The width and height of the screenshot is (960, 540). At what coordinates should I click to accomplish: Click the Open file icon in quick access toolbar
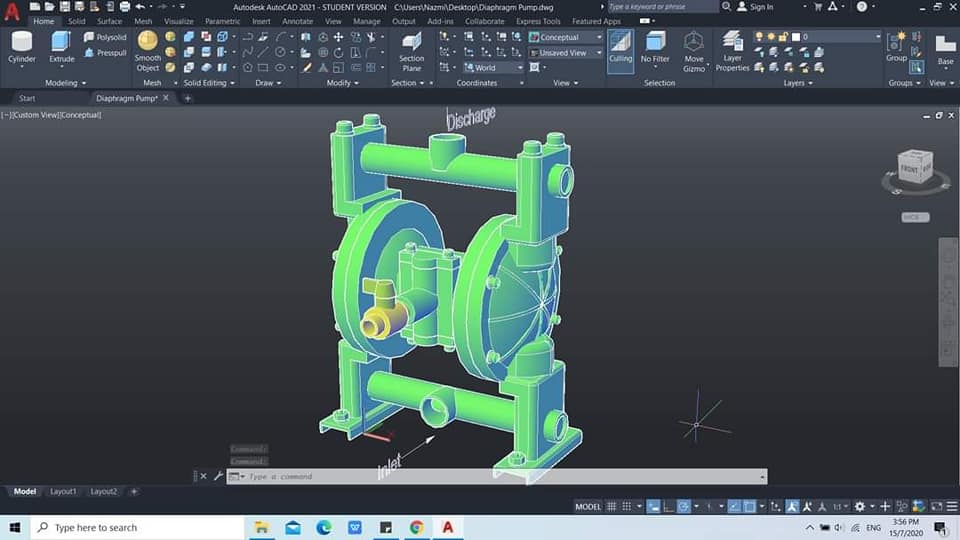[49, 7]
